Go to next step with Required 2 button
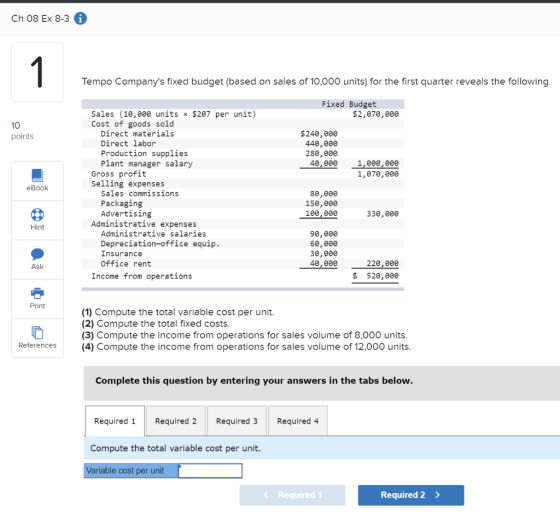 point(411,495)
